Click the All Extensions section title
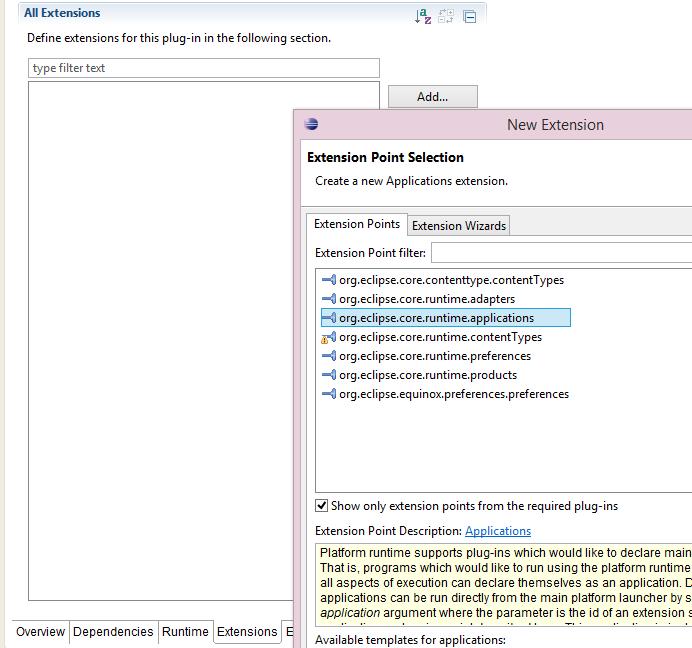The image size is (692, 648). (62, 13)
